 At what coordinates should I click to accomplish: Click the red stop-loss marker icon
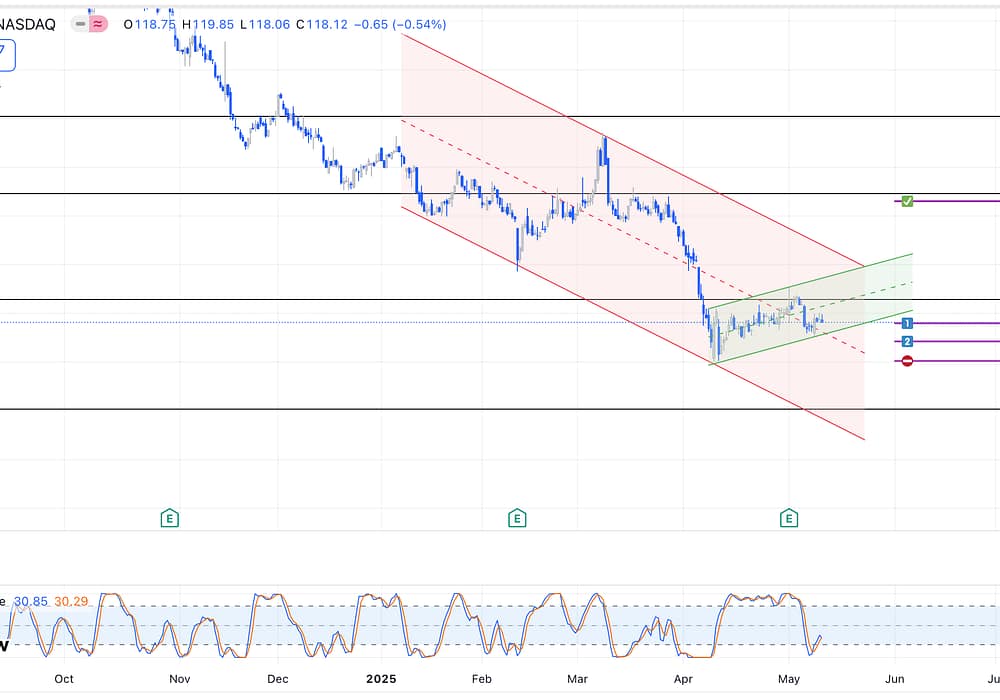pos(907,360)
